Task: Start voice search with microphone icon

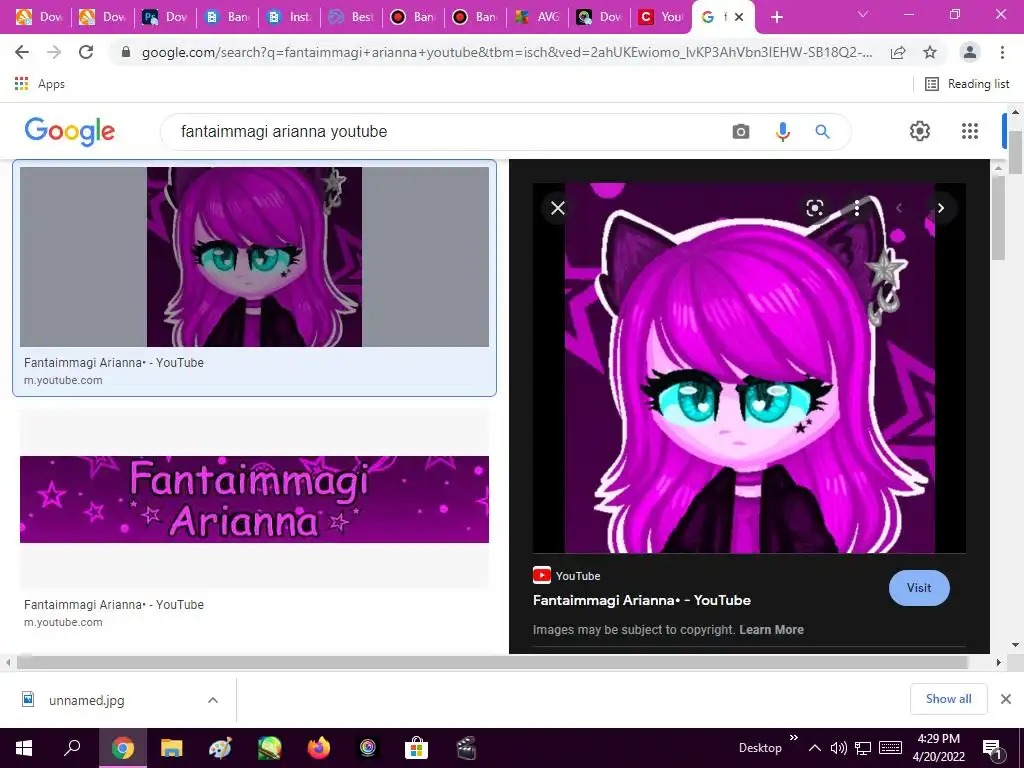Action: click(782, 132)
